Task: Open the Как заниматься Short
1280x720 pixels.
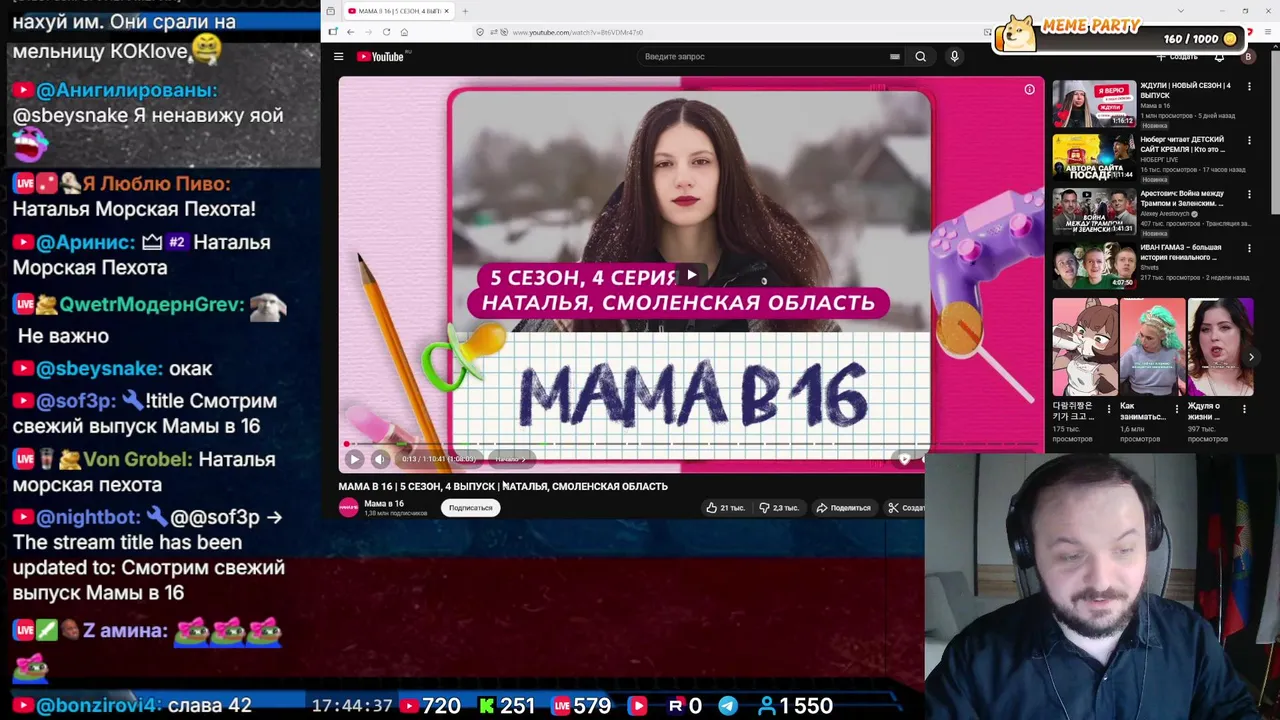Action: (1152, 347)
